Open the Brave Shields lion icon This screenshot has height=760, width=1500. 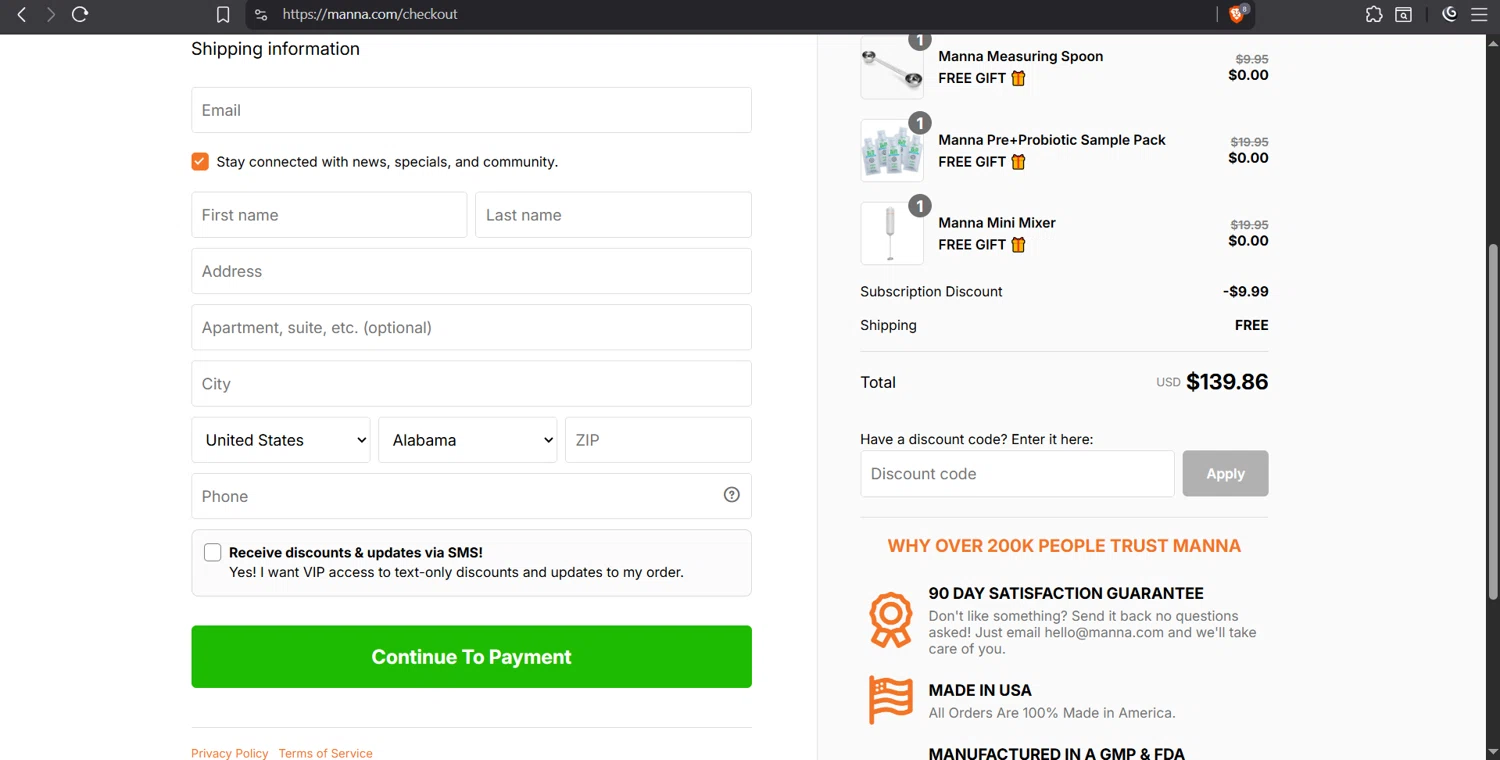click(1238, 14)
